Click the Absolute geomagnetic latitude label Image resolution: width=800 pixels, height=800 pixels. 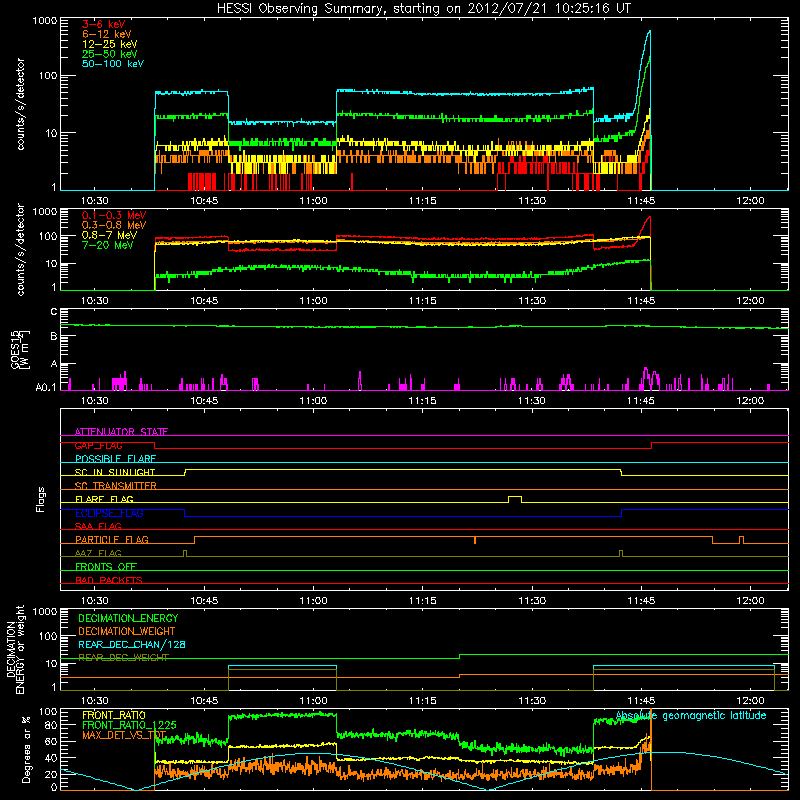691,715
